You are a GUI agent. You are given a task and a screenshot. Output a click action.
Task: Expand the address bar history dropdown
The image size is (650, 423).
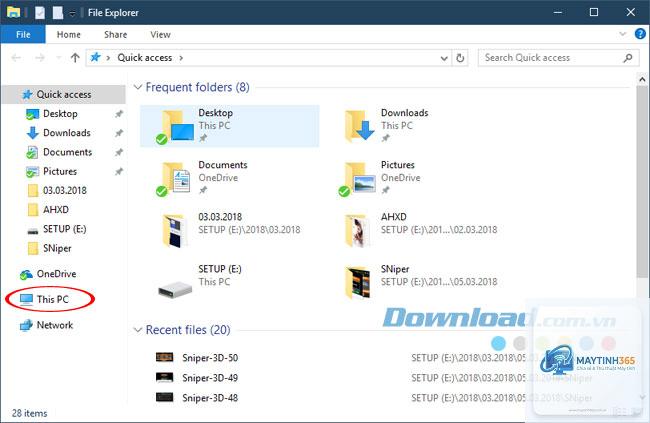(x=444, y=58)
